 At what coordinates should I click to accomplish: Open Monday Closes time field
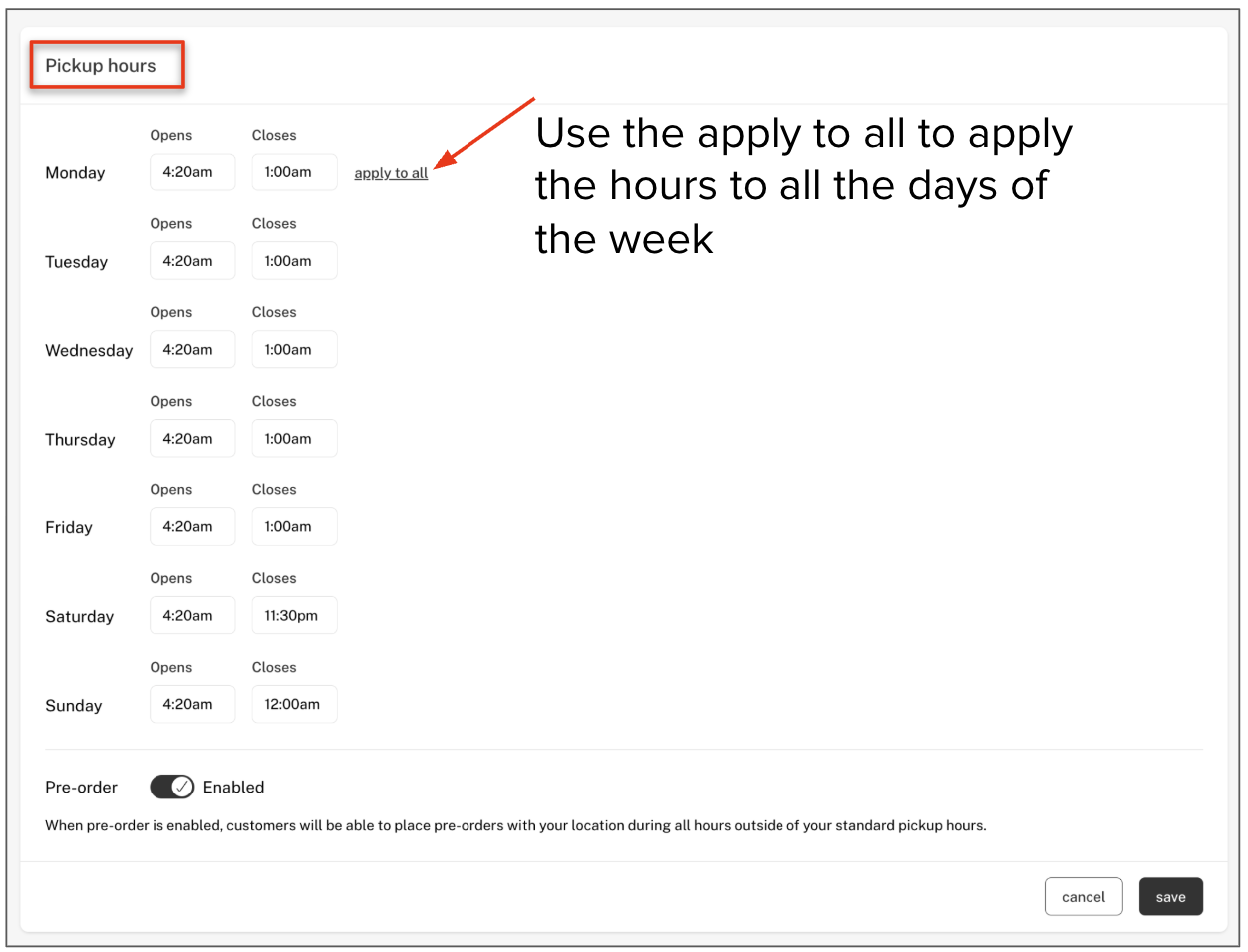294,171
